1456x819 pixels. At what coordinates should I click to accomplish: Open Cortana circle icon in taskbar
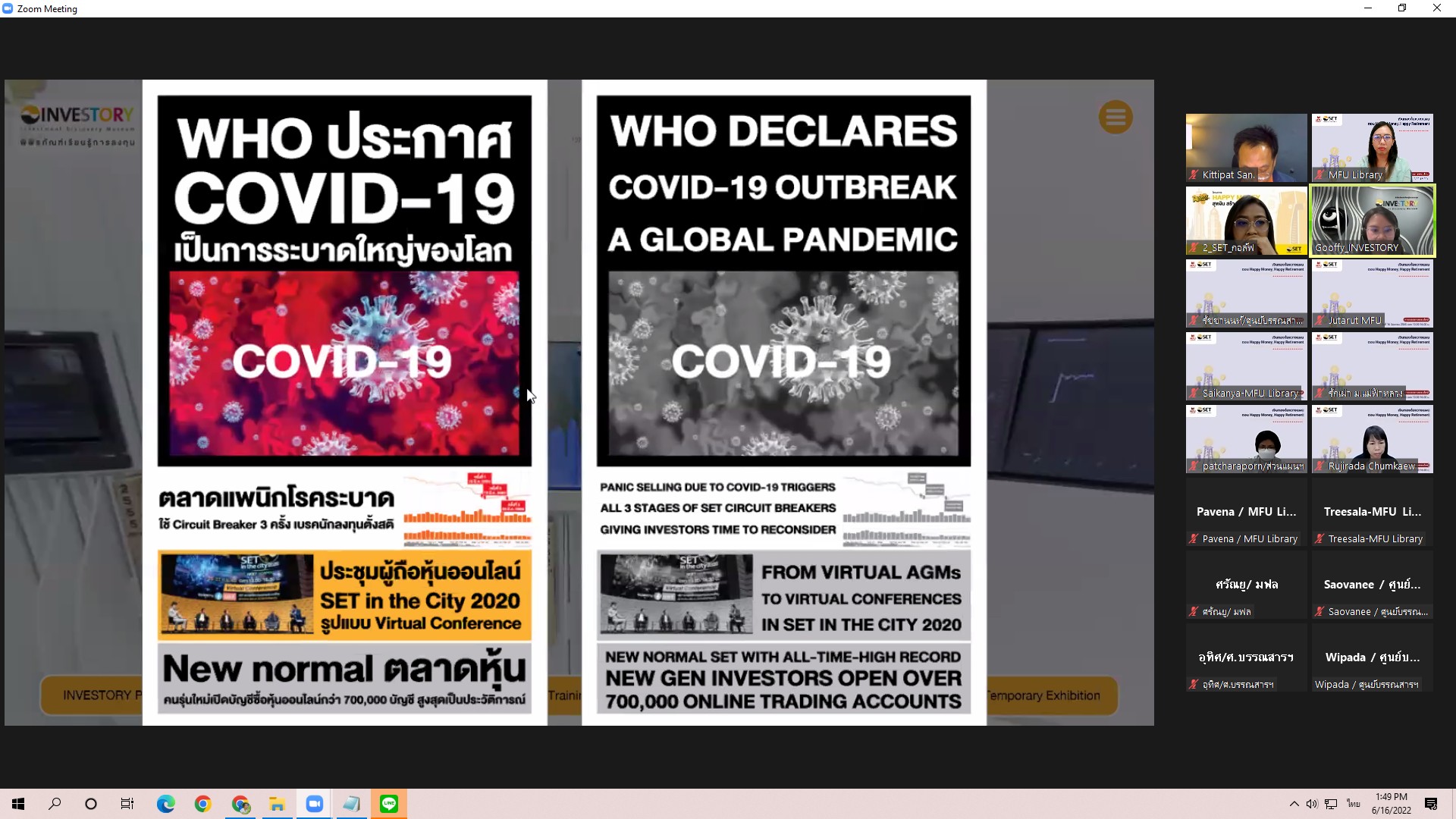[91, 804]
